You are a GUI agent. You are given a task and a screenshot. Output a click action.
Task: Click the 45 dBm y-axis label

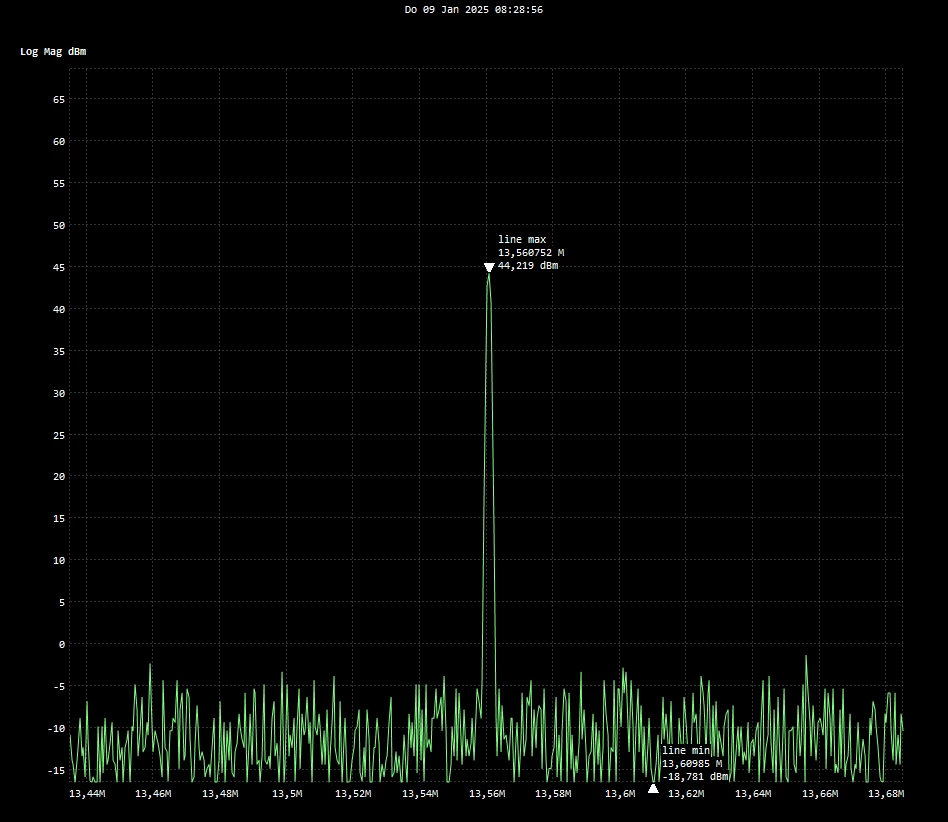tap(59, 267)
